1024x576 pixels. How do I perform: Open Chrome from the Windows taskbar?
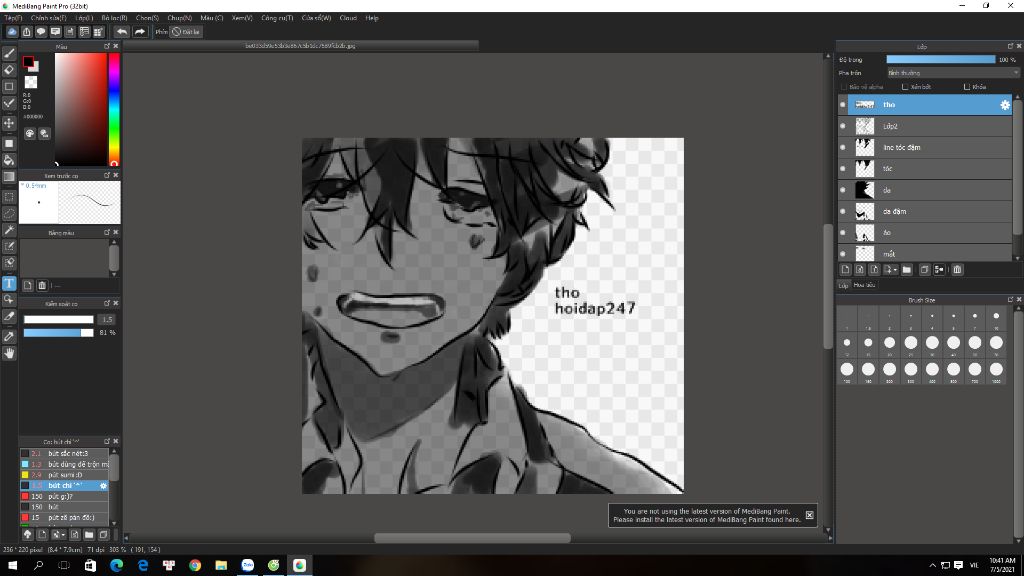tap(195, 565)
